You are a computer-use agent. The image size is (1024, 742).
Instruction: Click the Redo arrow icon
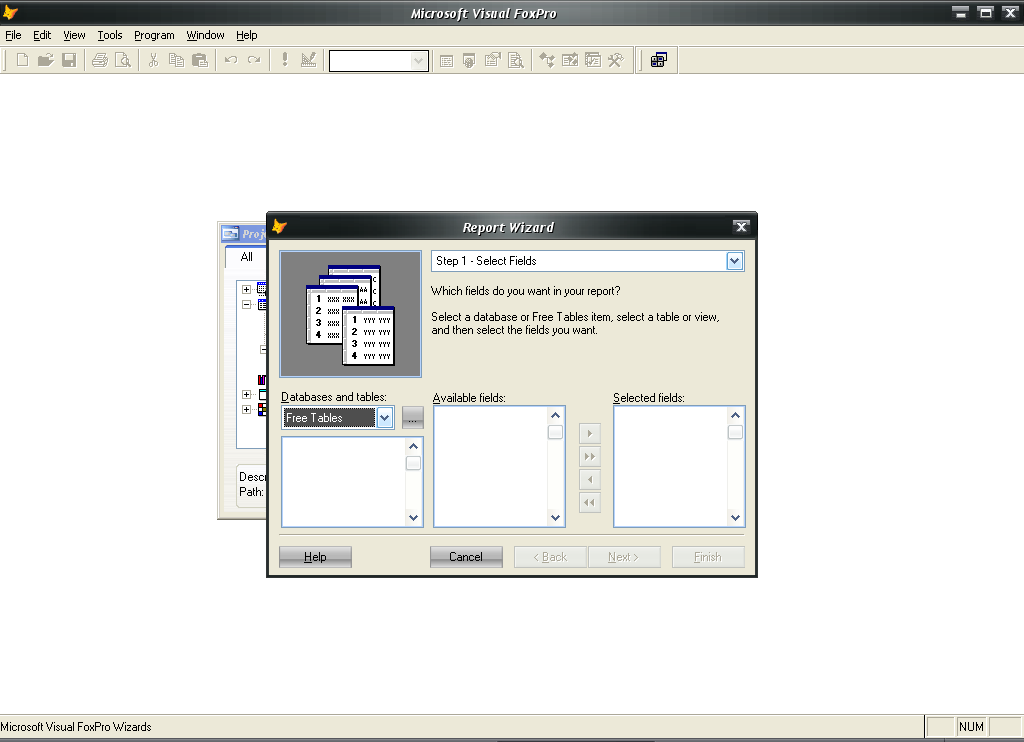[x=254, y=61]
